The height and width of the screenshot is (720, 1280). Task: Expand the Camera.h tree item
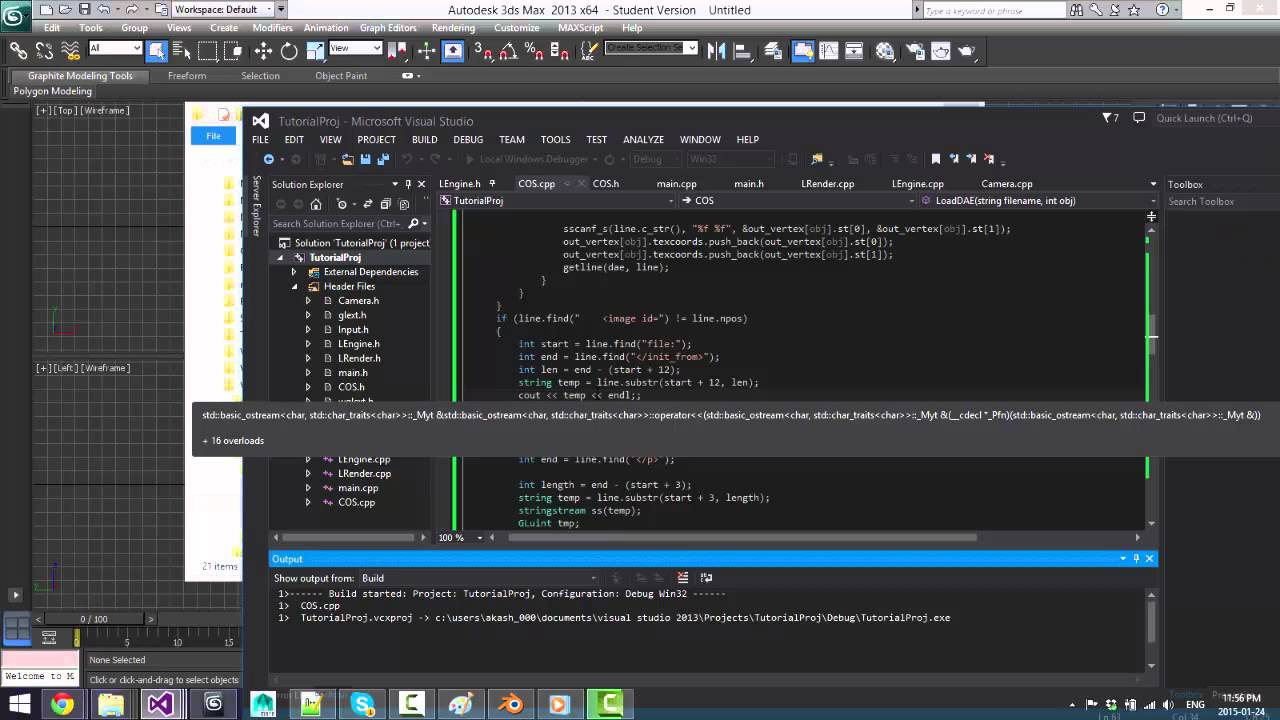tap(308, 301)
